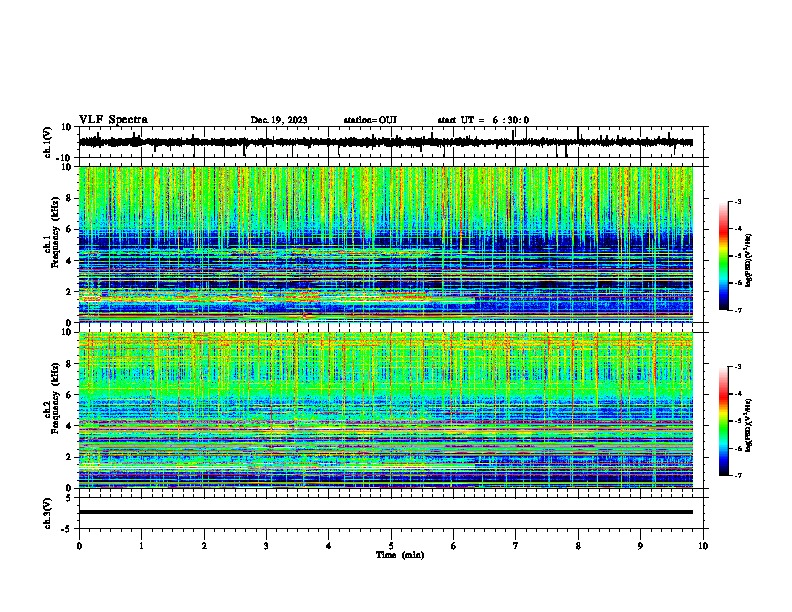Image resolution: width=792 pixels, height=612 pixels.
Task: Click the "10" tick on the Time axis
Action: (x=703, y=546)
